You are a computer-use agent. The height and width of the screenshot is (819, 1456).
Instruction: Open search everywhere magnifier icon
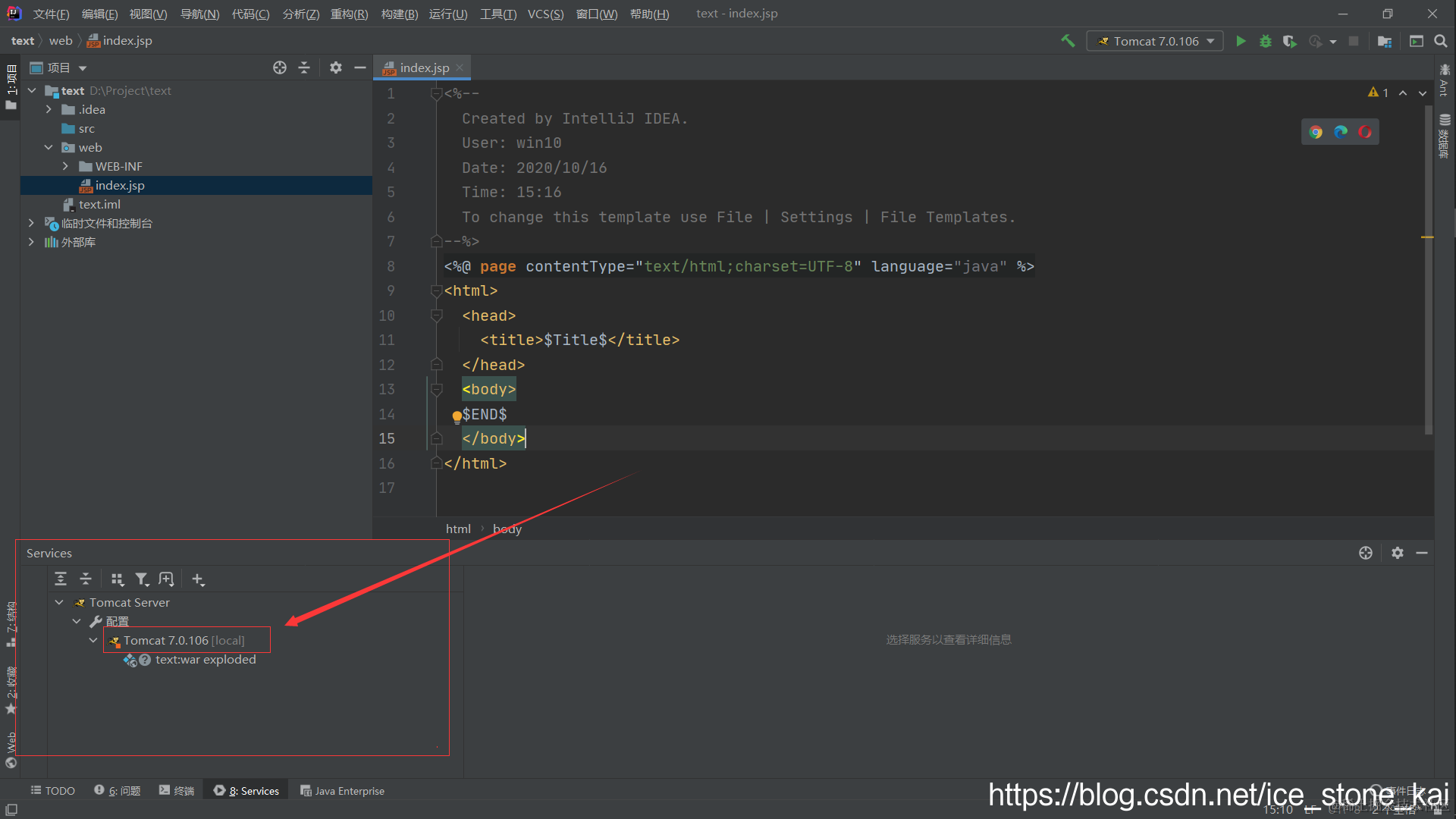point(1441,41)
